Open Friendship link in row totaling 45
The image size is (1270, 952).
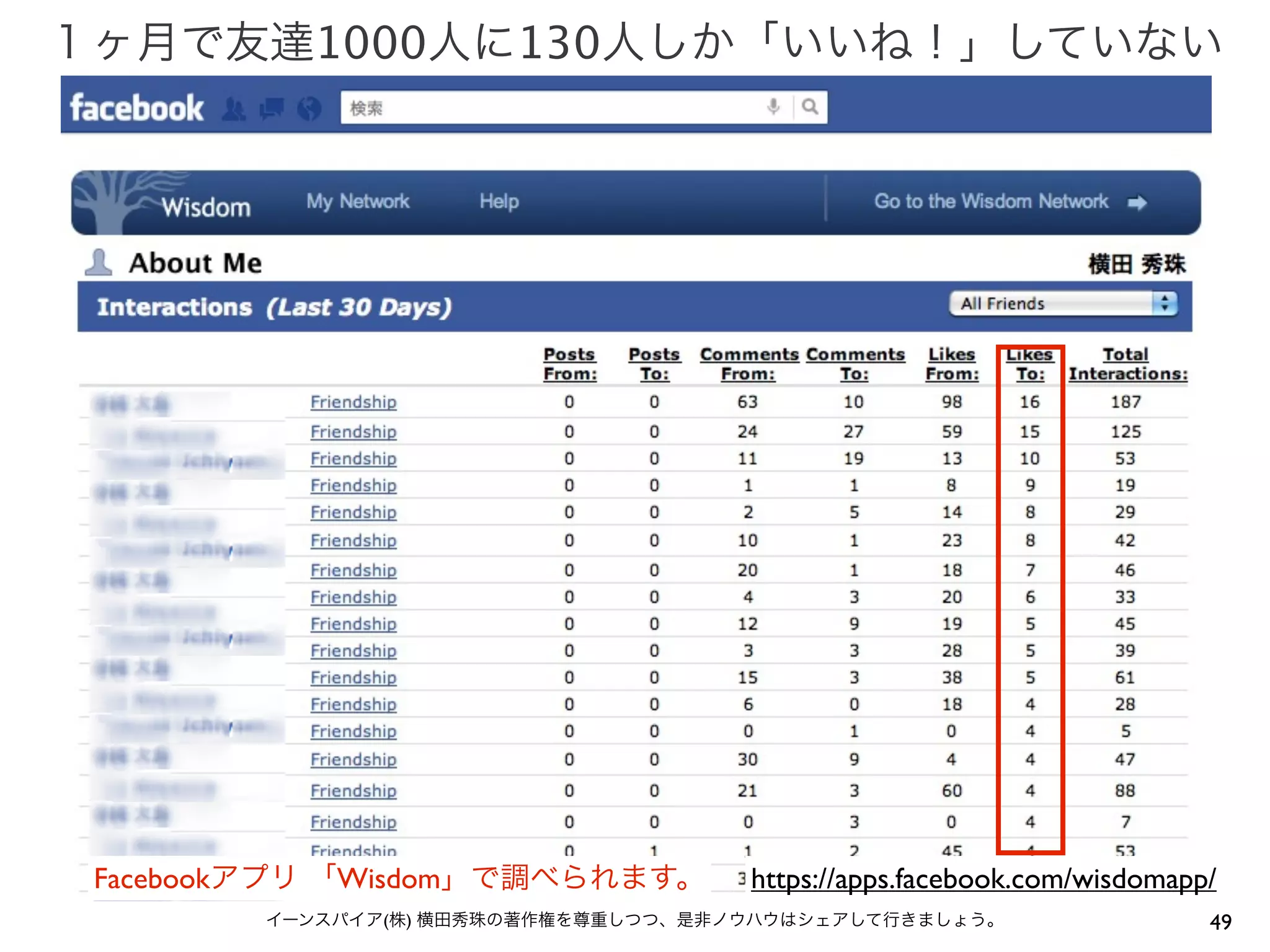[x=353, y=624]
